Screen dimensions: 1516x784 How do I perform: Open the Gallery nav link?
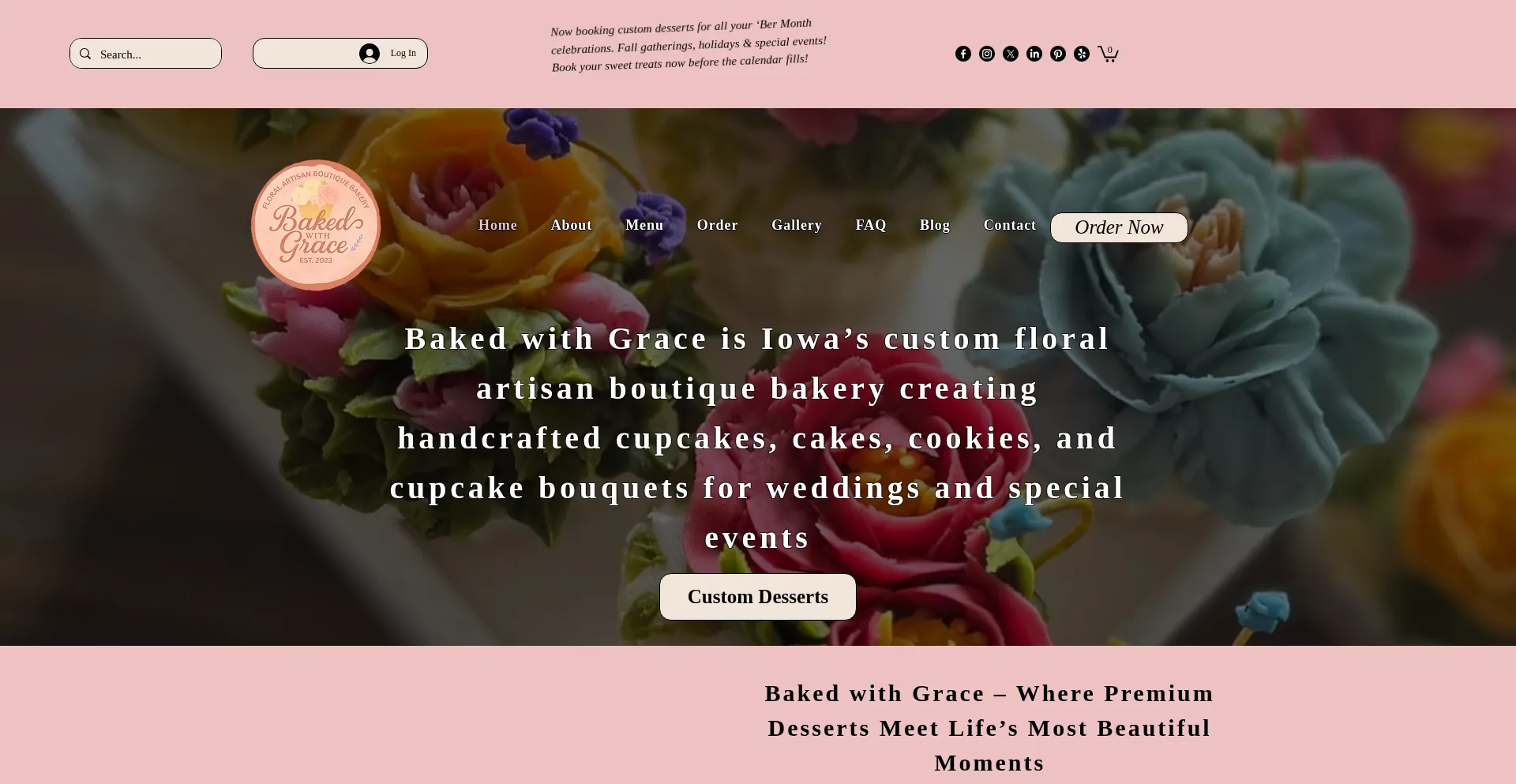point(797,225)
